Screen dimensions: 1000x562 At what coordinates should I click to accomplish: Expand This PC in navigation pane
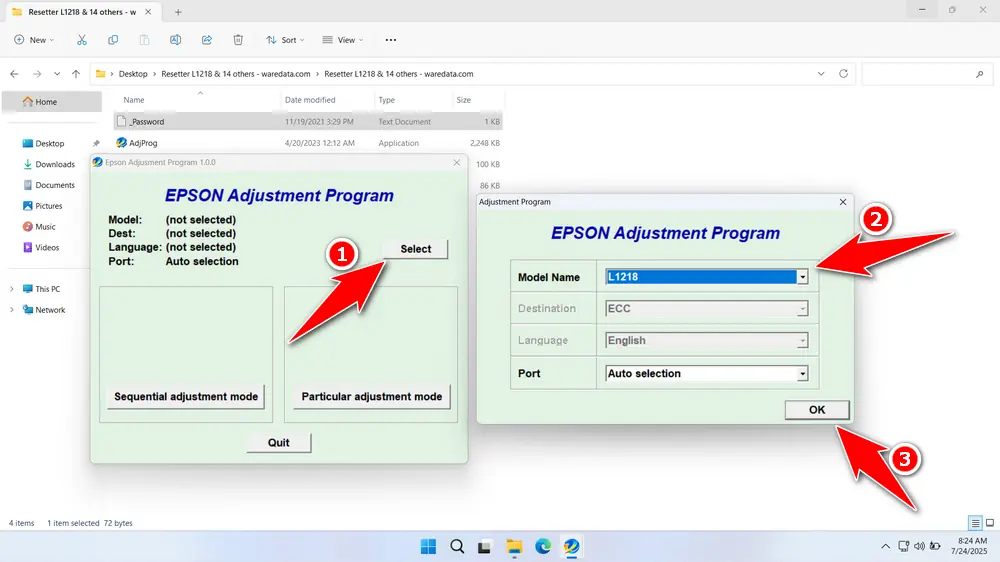click(11, 289)
